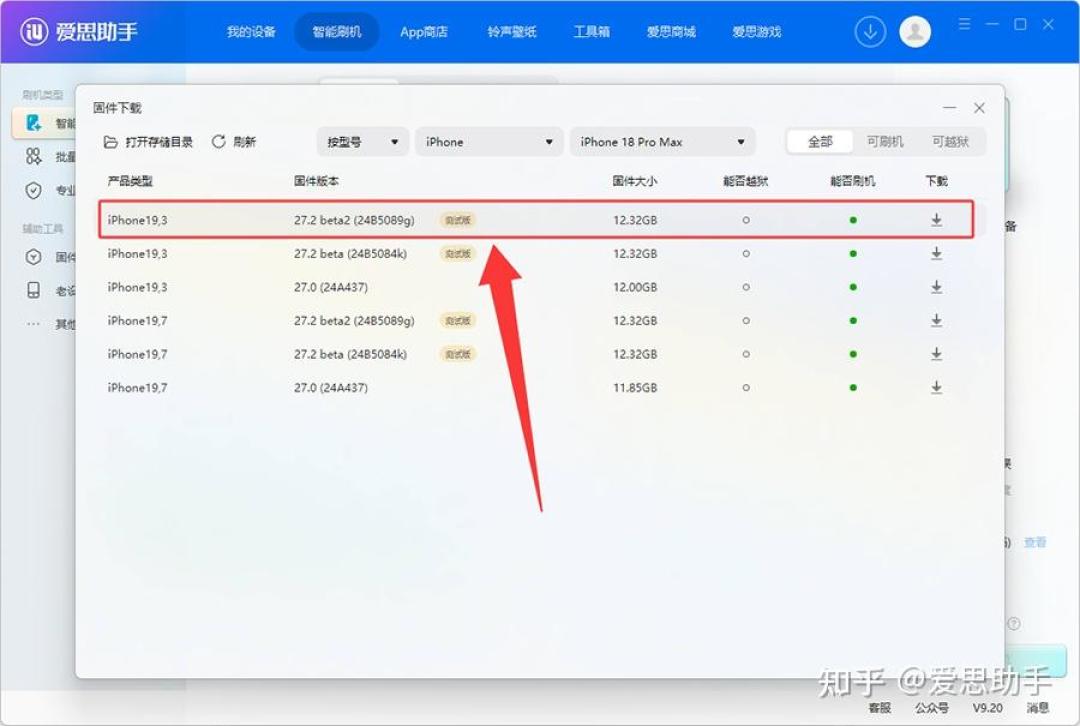Select the 专业刷机 shield sidebar icon
1080x726 pixels.
(x=33, y=190)
